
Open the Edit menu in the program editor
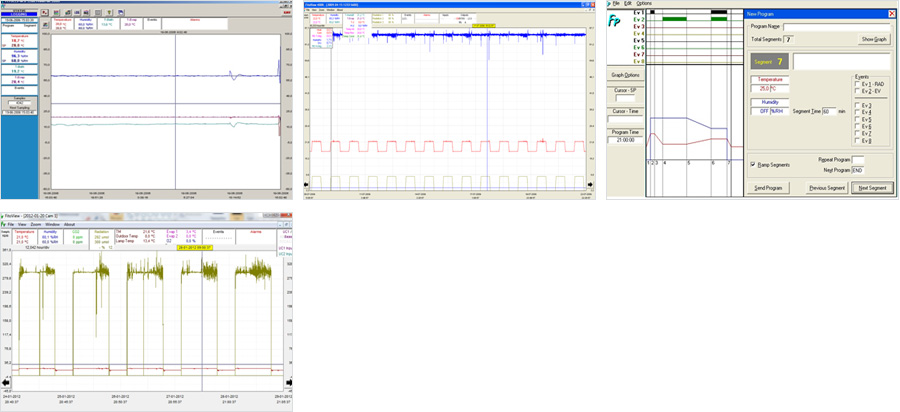pyautogui.click(x=627, y=3)
